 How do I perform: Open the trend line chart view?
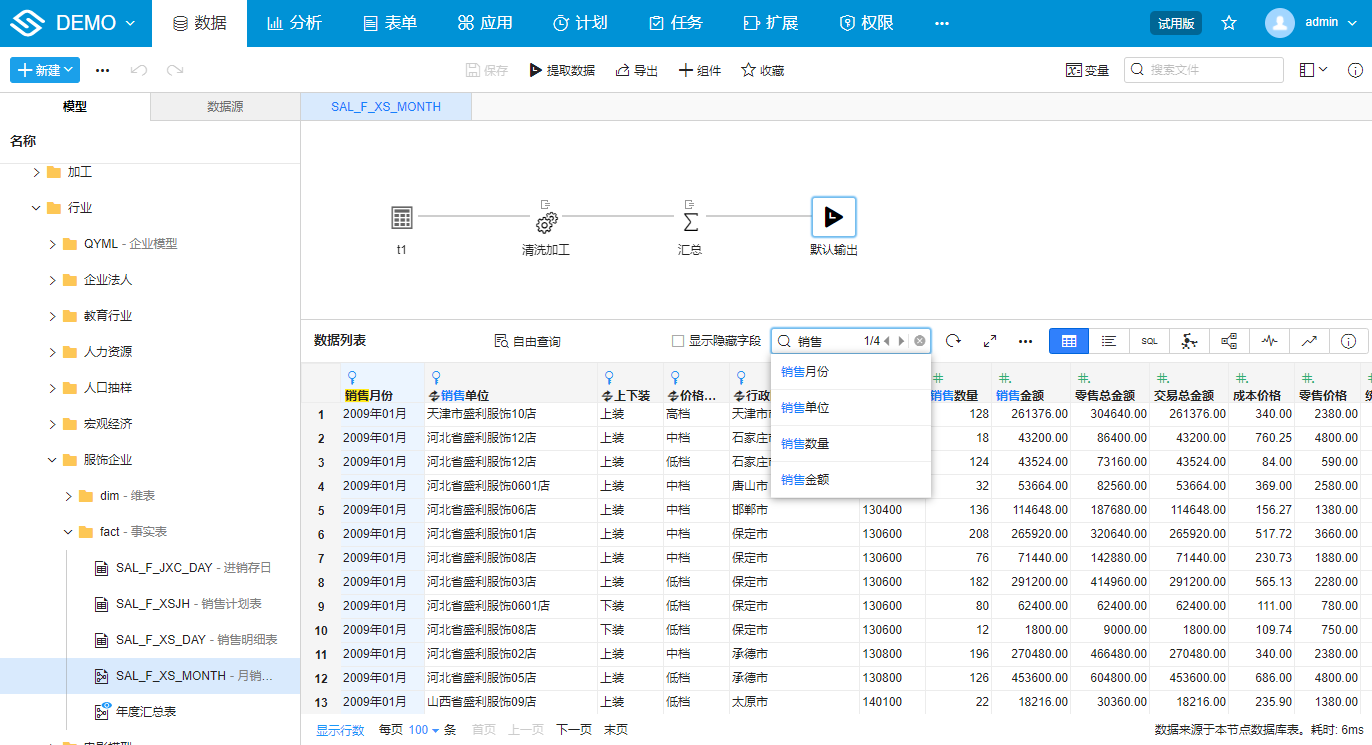[x=1309, y=341]
